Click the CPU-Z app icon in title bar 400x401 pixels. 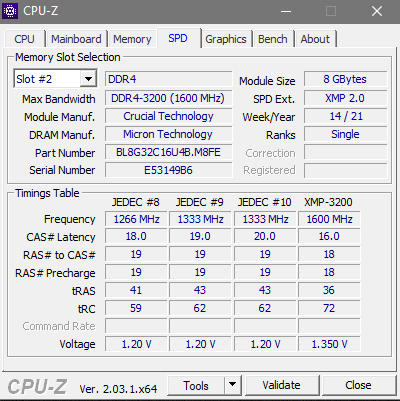pyautogui.click(x=10, y=11)
